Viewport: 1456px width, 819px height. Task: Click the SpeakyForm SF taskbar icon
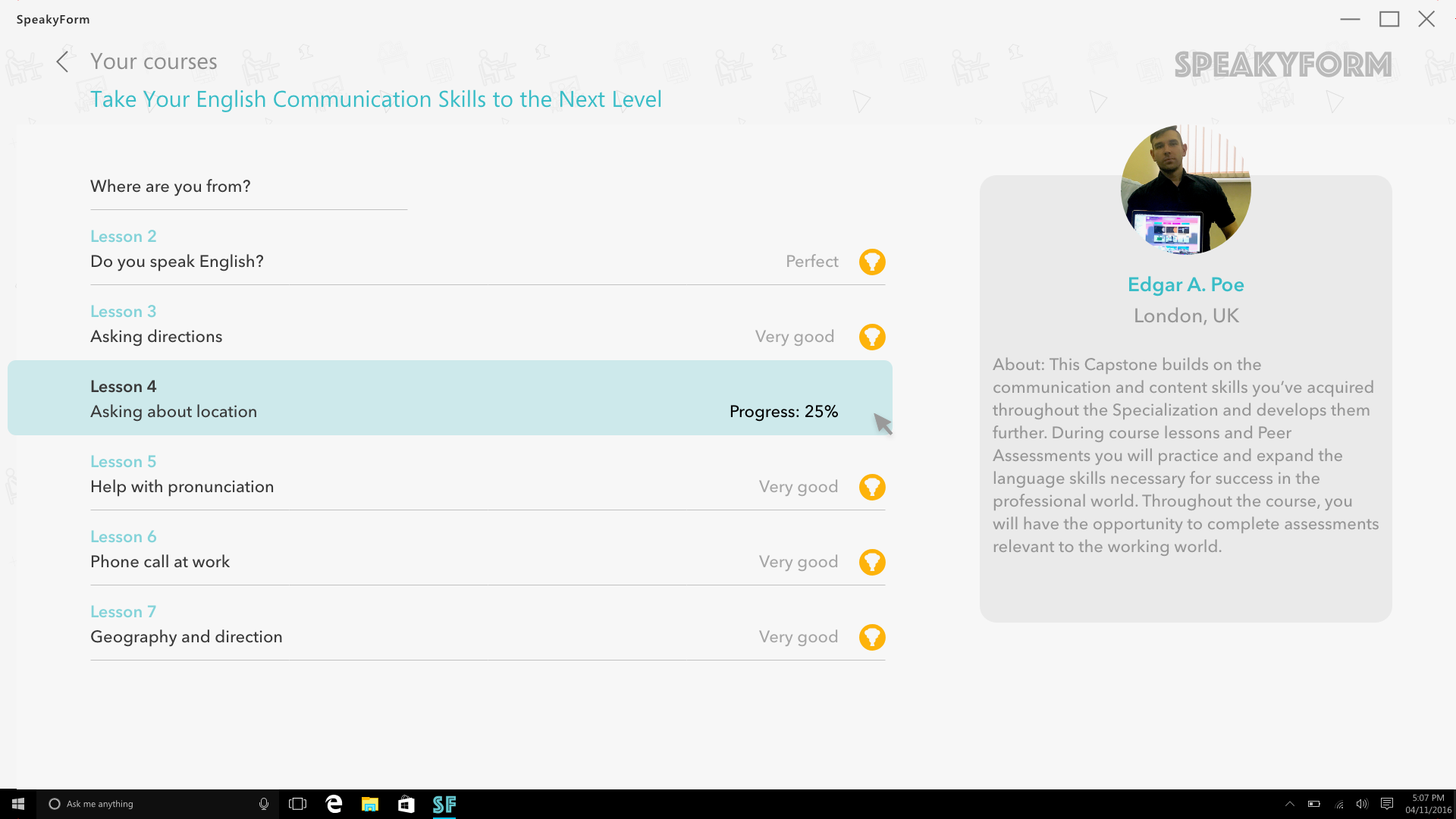tap(444, 804)
